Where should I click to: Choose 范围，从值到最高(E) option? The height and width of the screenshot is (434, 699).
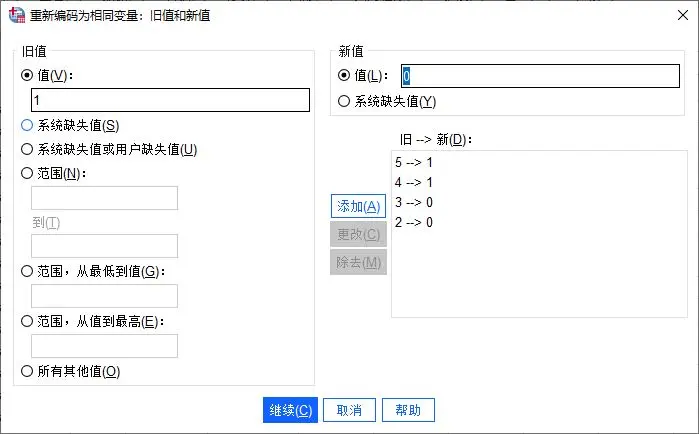(27, 321)
